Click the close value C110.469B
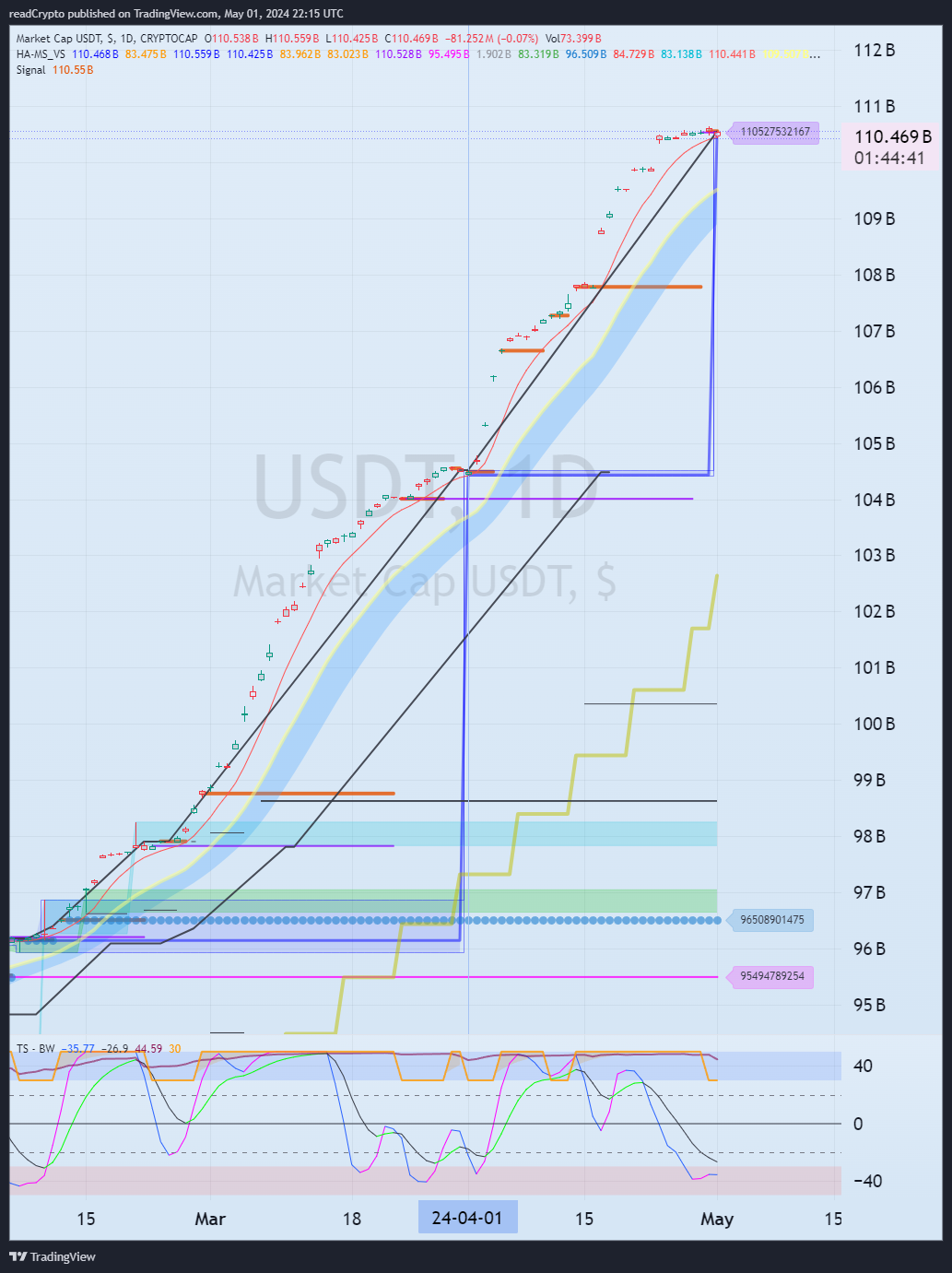 (411, 39)
